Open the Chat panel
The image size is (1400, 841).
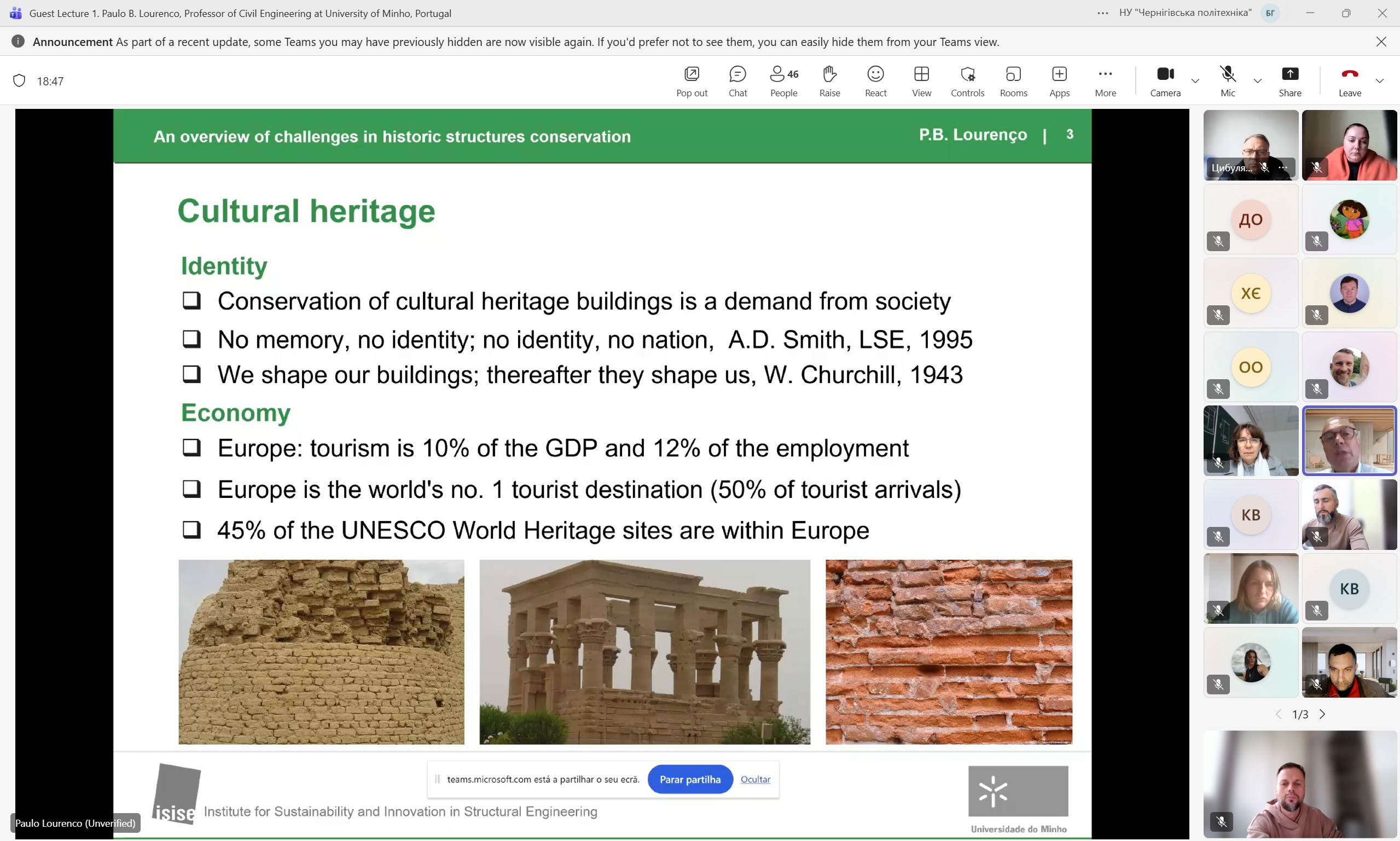(737, 81)
